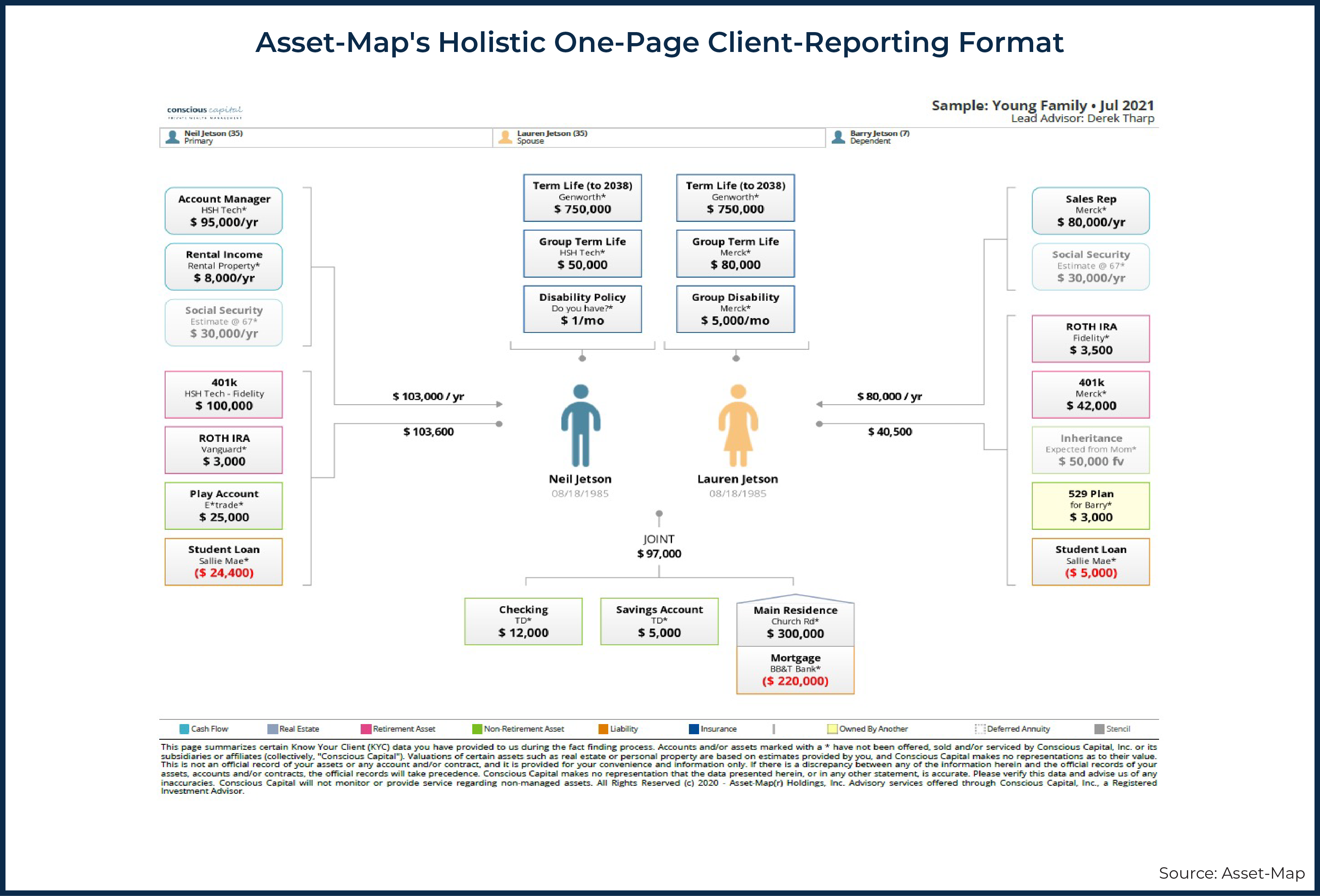Click the Retirement Asset legend swatch
The height and width of the screenshot is (896, 1320).
click(366, 729)
